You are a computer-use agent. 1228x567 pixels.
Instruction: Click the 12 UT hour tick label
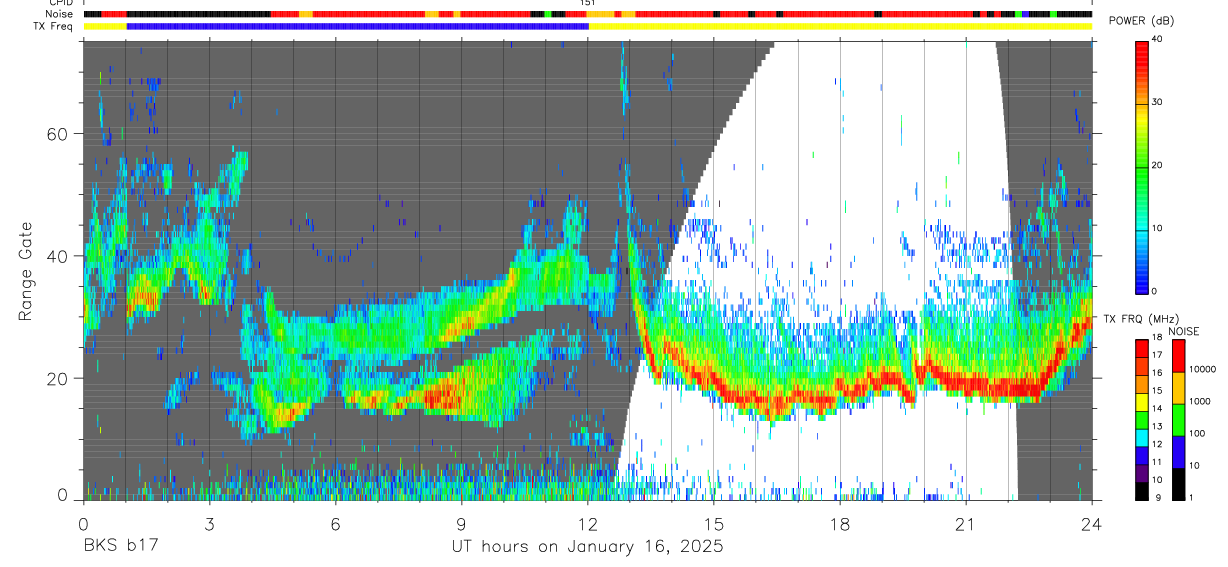pyautogui.click(x=587, y=523)
